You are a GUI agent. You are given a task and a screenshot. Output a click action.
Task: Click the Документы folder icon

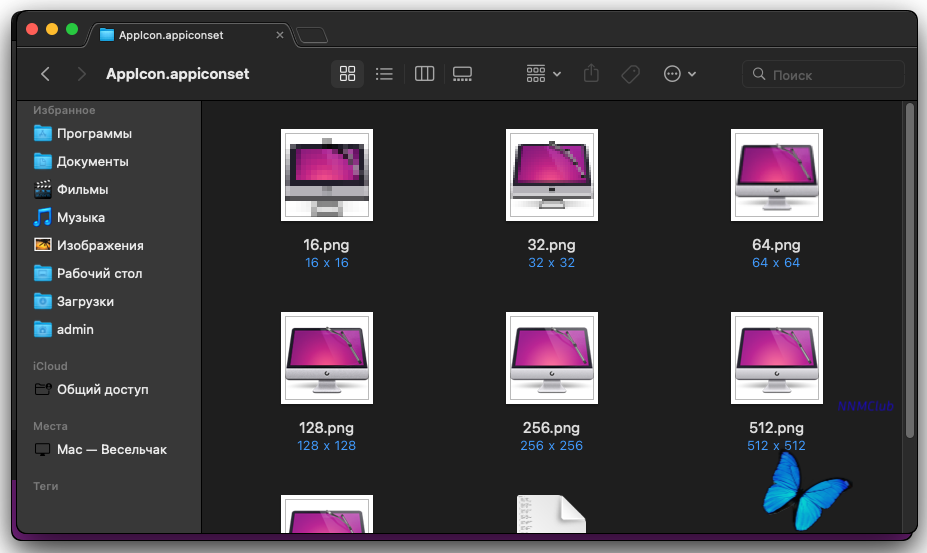[x=43, y=161]
